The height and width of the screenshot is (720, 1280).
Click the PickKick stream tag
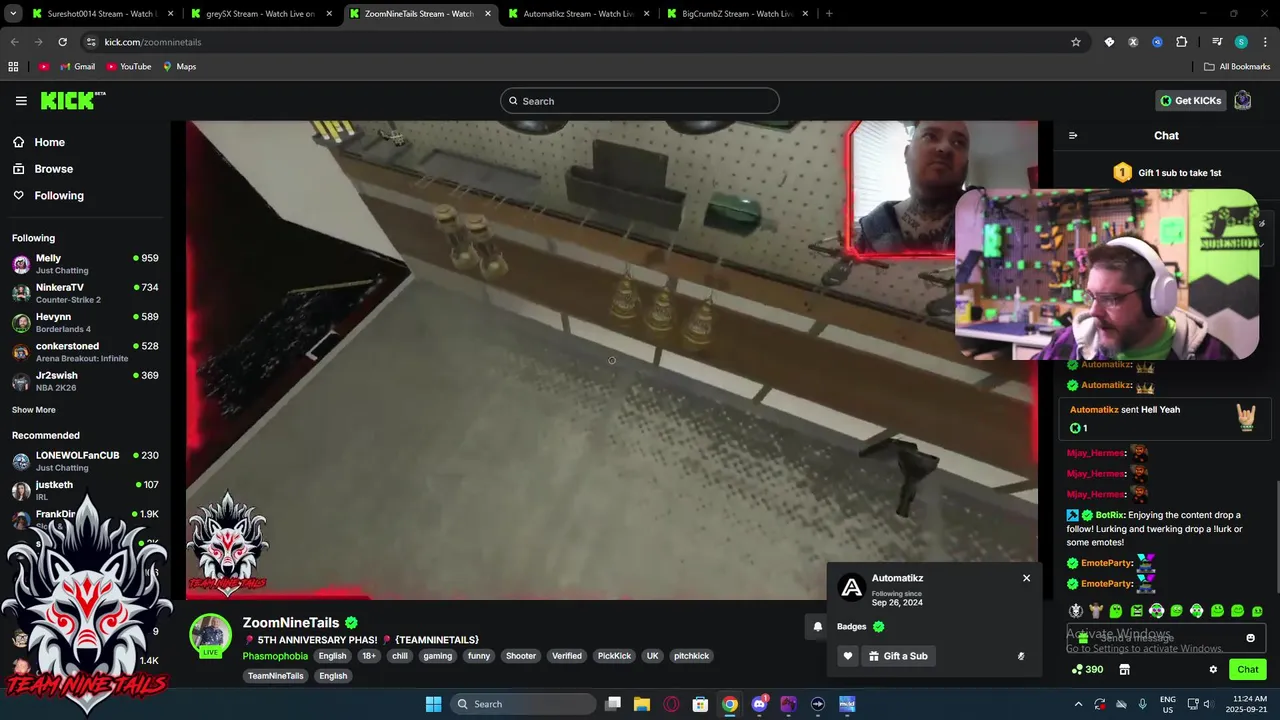point(614,656)
